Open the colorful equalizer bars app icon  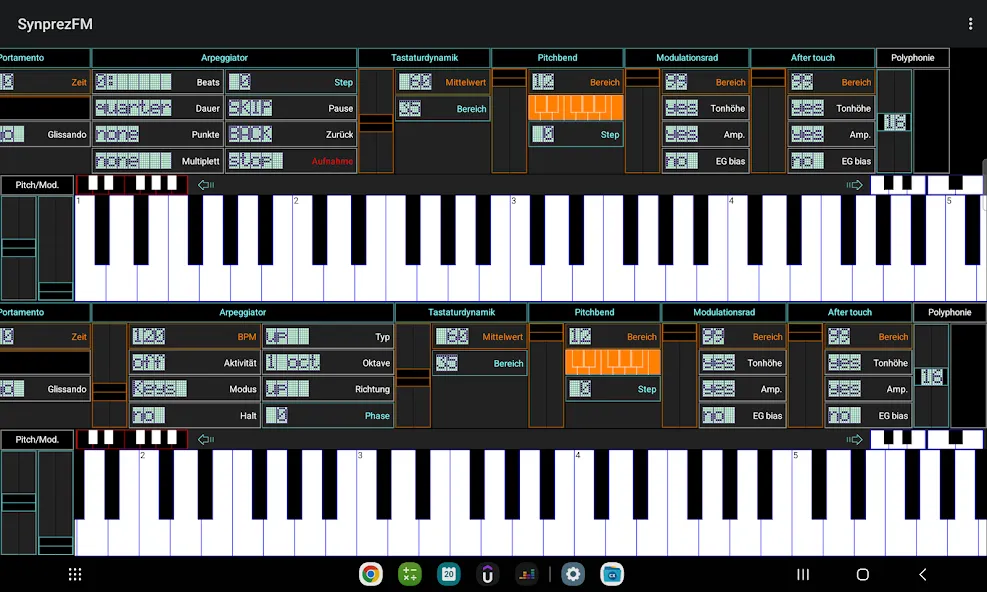point(527,574)
